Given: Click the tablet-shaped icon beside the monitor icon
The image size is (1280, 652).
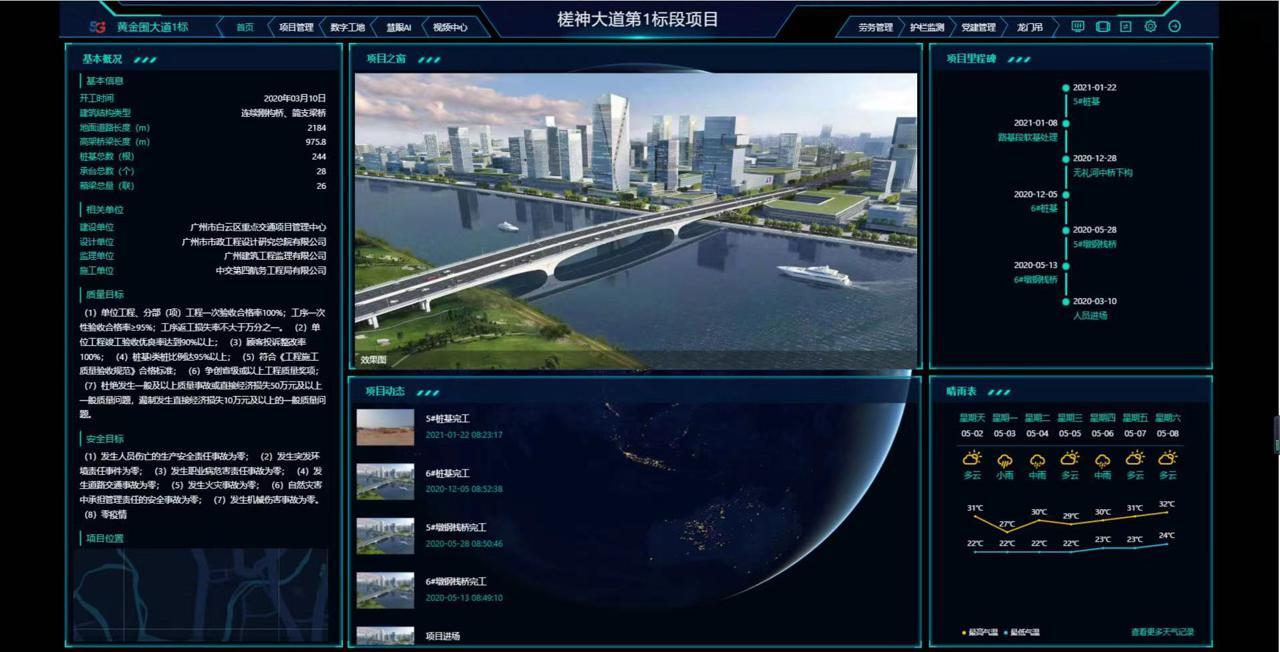Looking at the screenshot, I should [1102, 27].
